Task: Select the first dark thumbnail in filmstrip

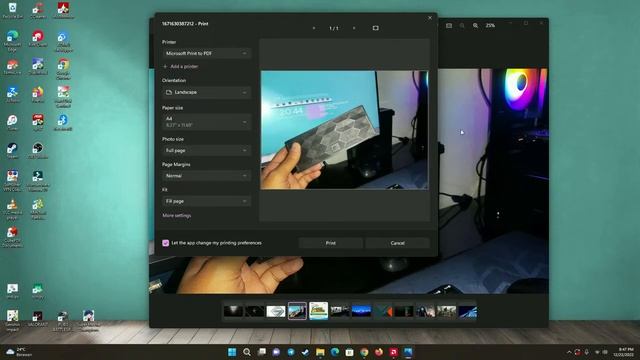Action: point(233,311)
